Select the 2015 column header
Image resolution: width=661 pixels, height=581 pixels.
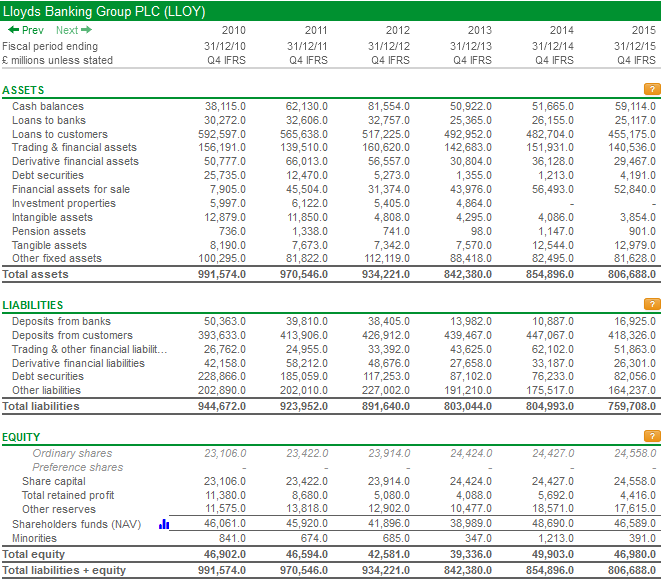tap(644, 30)
